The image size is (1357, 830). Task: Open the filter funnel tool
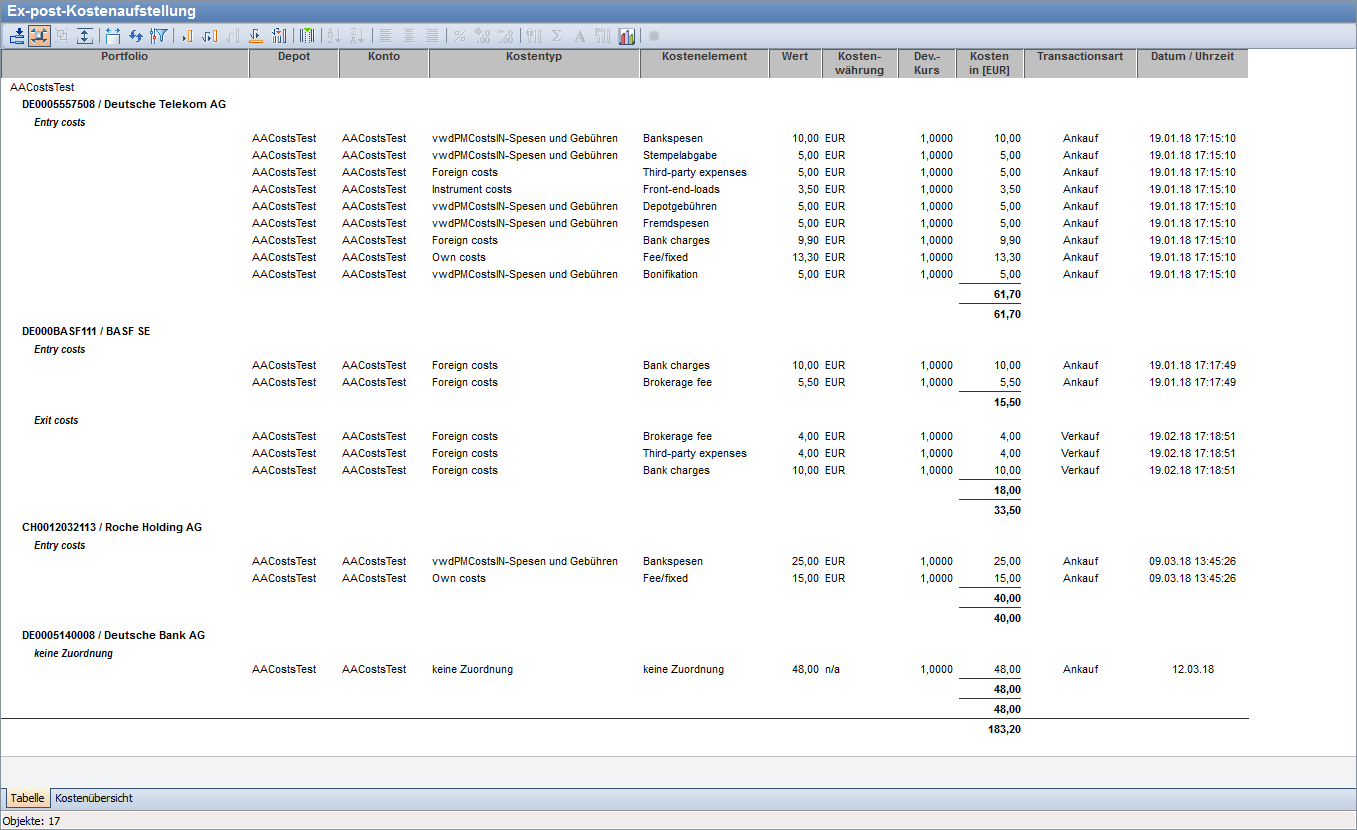pyautogui.click(x=158, y=36)
